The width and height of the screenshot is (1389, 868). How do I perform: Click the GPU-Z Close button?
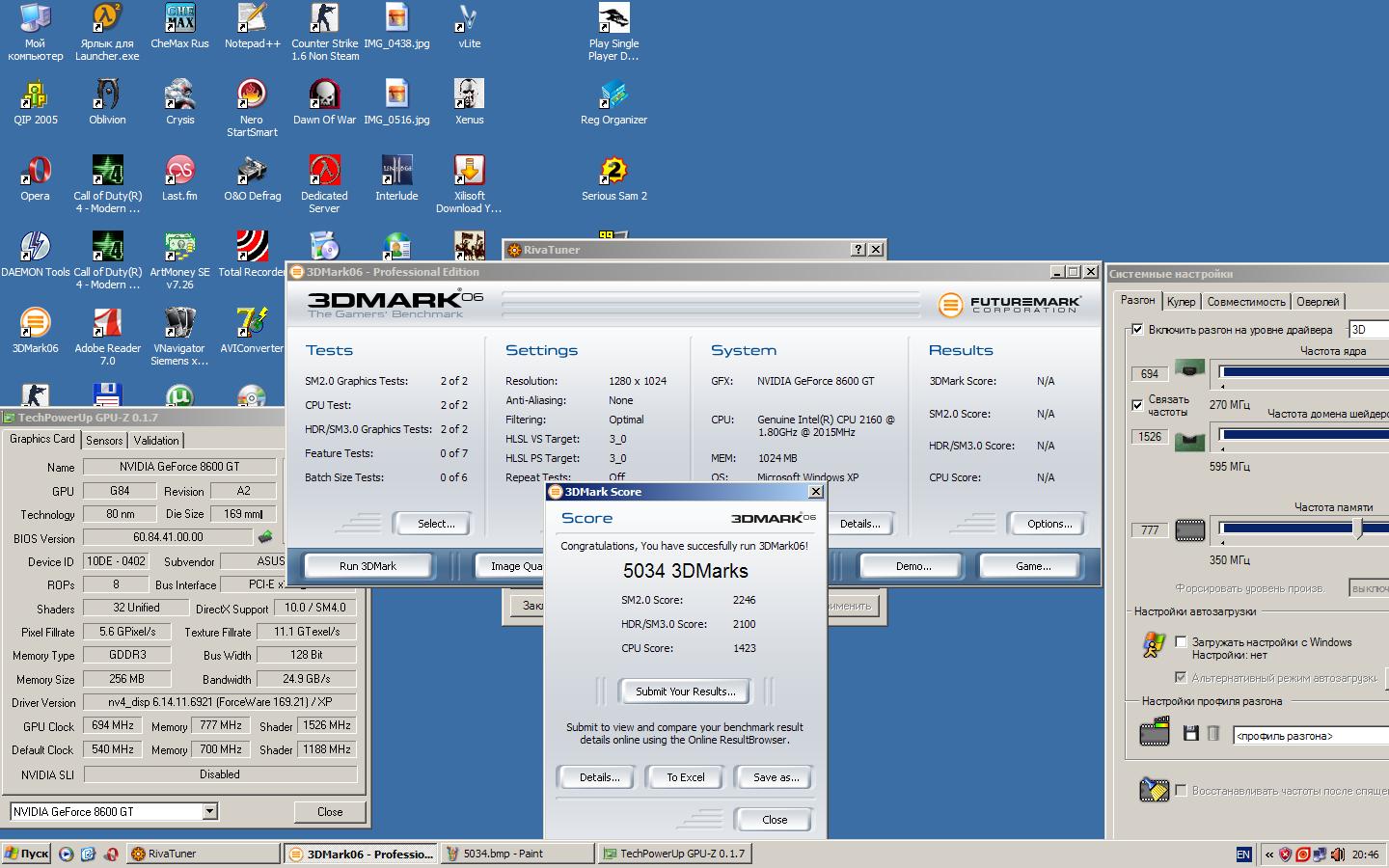[330, 812]
